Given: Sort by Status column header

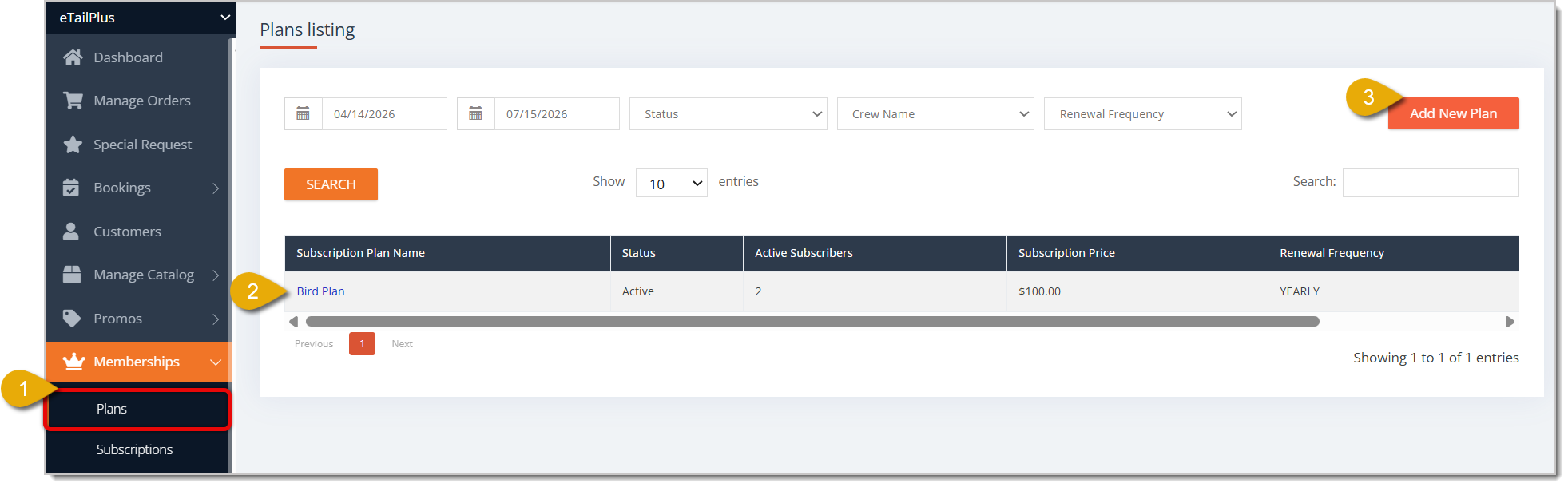Looking at the screenshot, I should [677, 253].
